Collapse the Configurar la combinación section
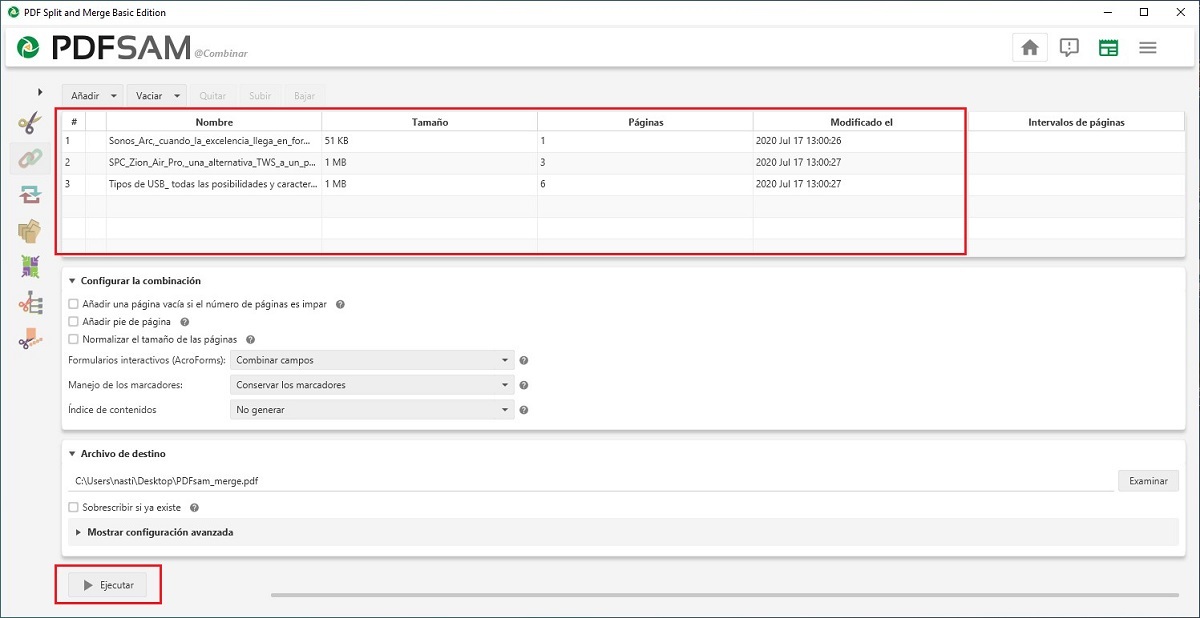1200x618 pixels. [x=73, y=281]
